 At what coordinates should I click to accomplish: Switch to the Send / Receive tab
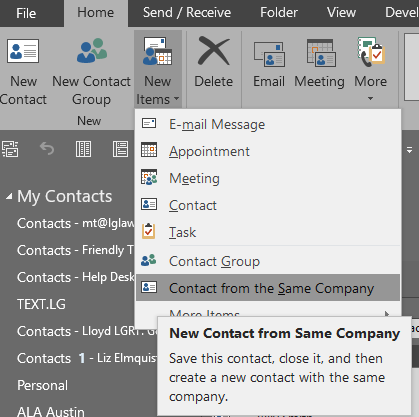[x=187, y=13]
